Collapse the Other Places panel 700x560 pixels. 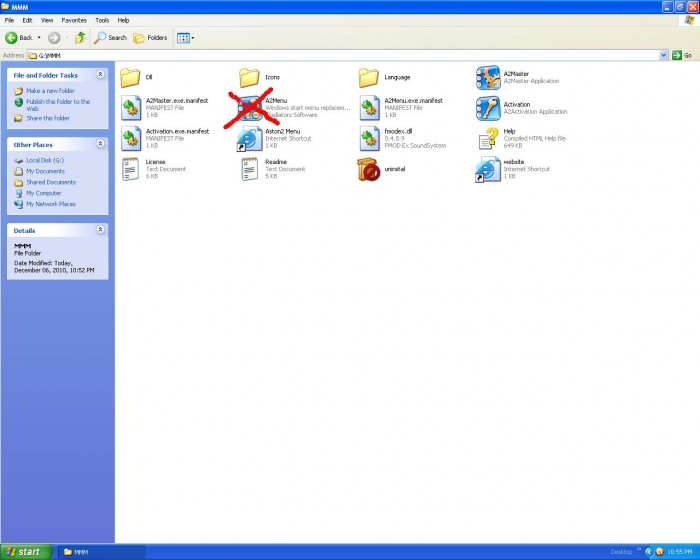tap(100, 144)
